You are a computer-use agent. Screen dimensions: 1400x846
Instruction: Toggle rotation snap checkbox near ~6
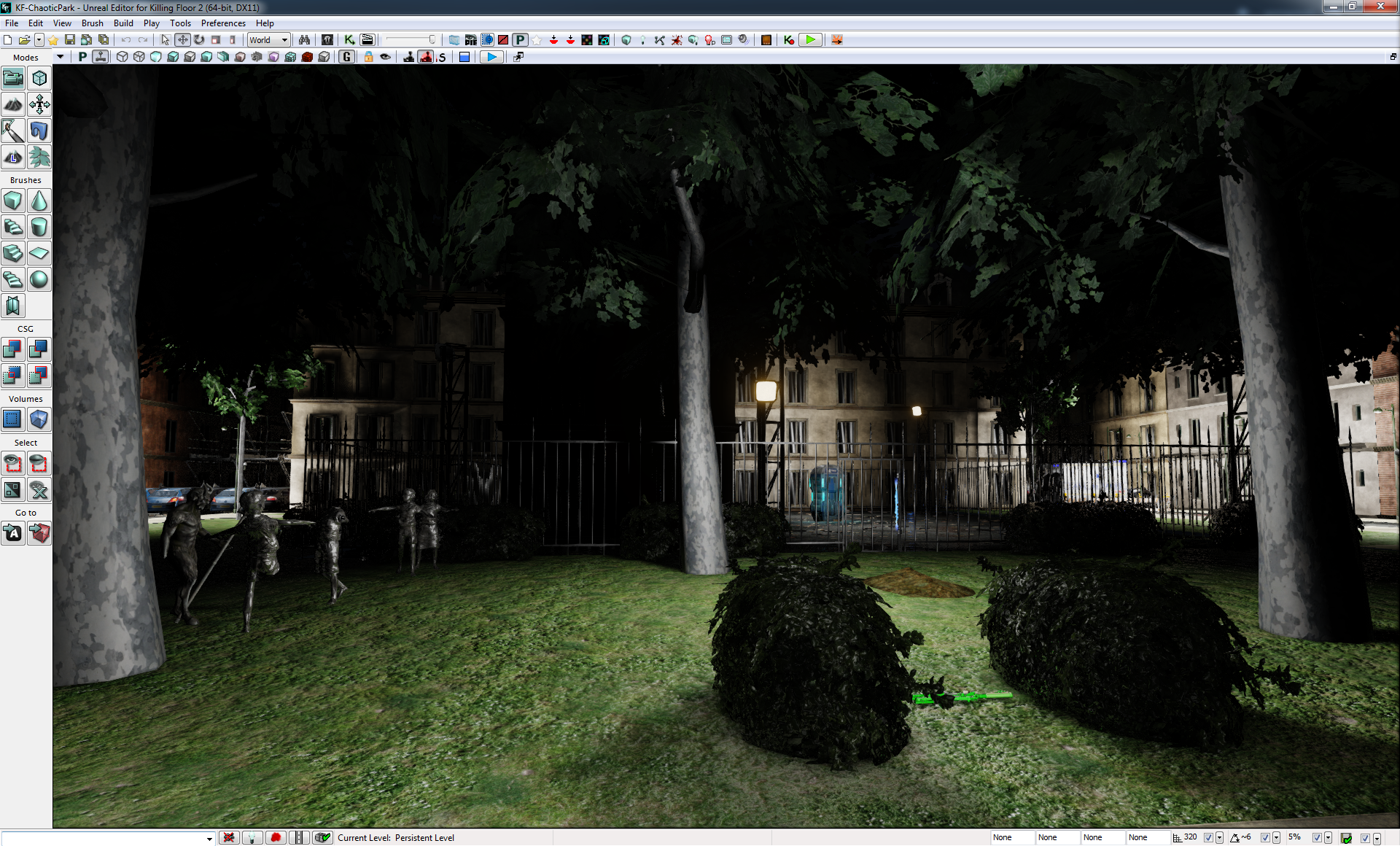1265,838
